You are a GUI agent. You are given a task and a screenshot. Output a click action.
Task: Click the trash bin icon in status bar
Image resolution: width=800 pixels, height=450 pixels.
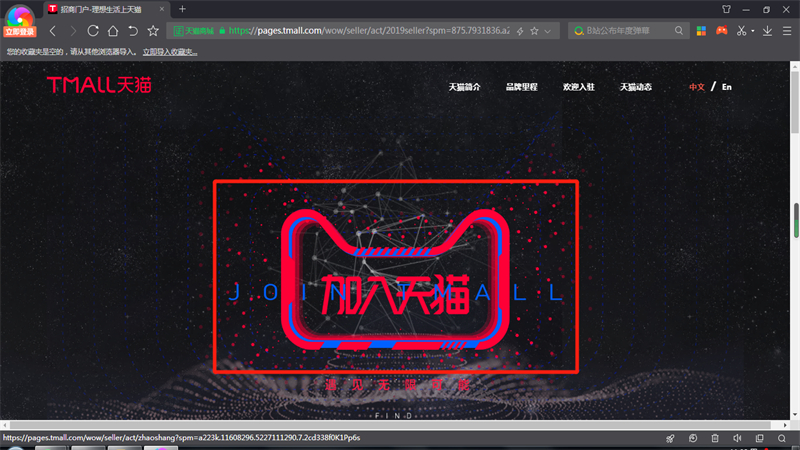(715, 438)
